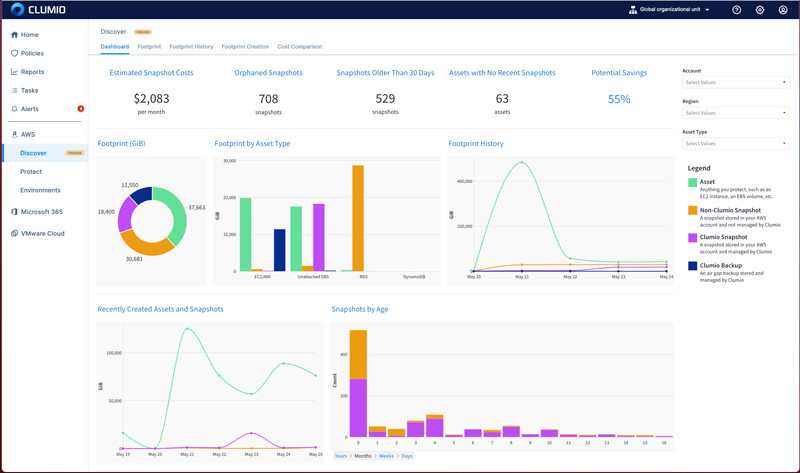Select Years in Snapshots by Age toggle
Image resolution: width=800 pixels, height=473 pixels.
tap(341, 456)
